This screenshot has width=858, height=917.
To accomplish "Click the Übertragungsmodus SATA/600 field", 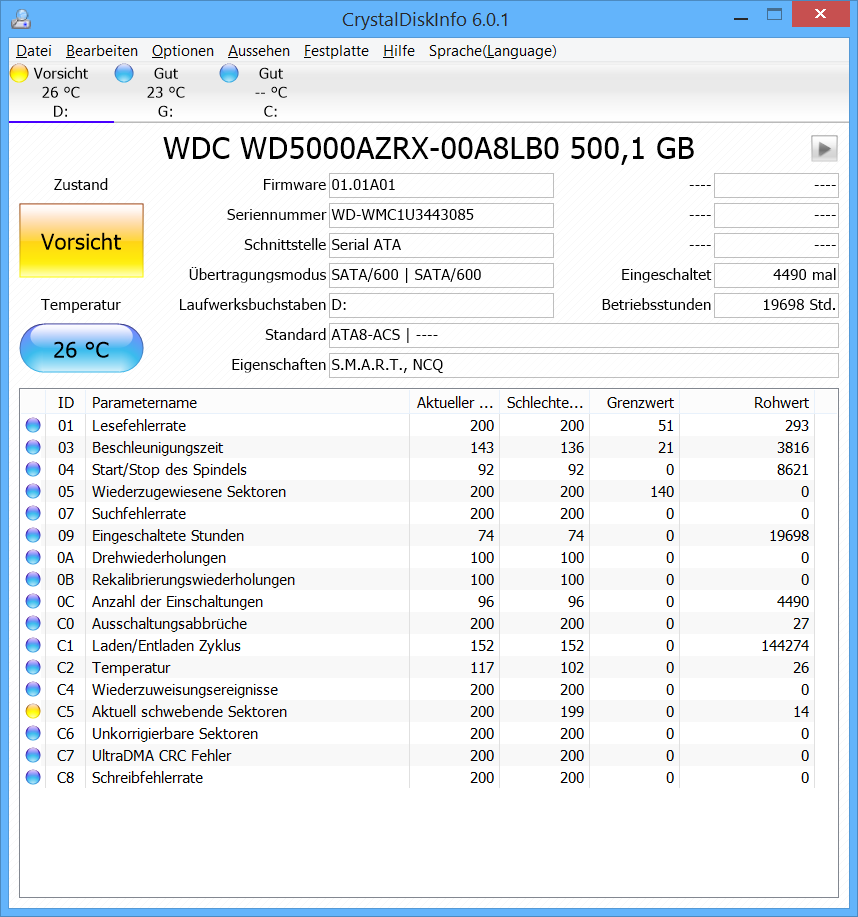I will click(441, 275).
